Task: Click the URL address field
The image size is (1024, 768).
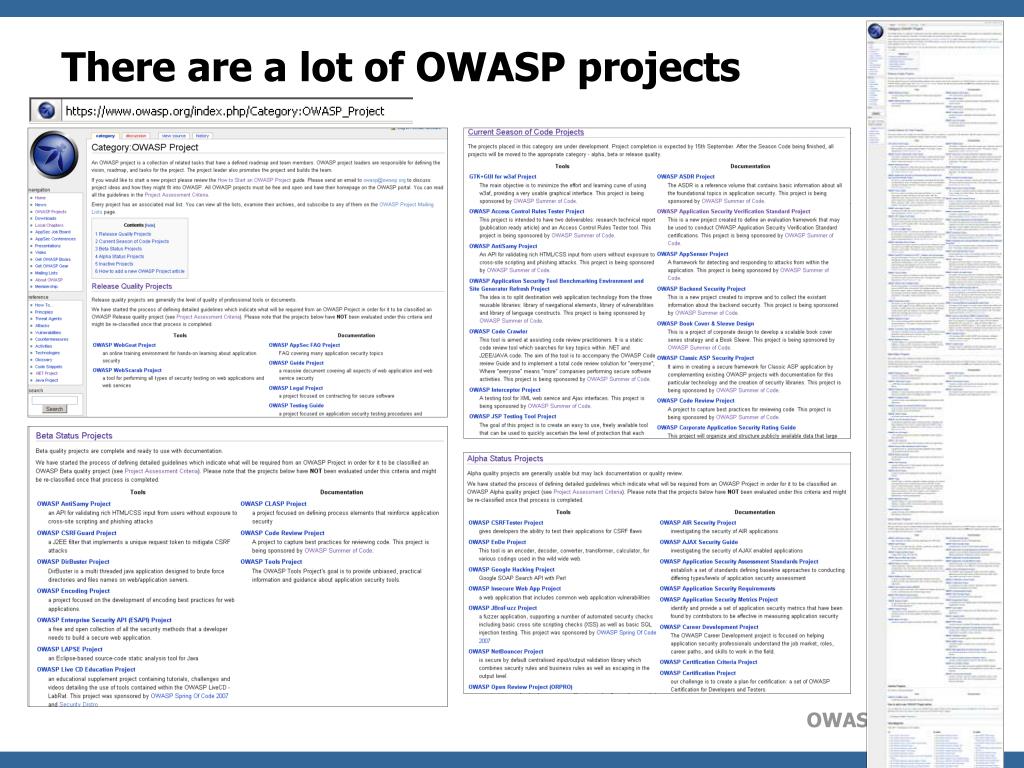Action: [238, 111]
